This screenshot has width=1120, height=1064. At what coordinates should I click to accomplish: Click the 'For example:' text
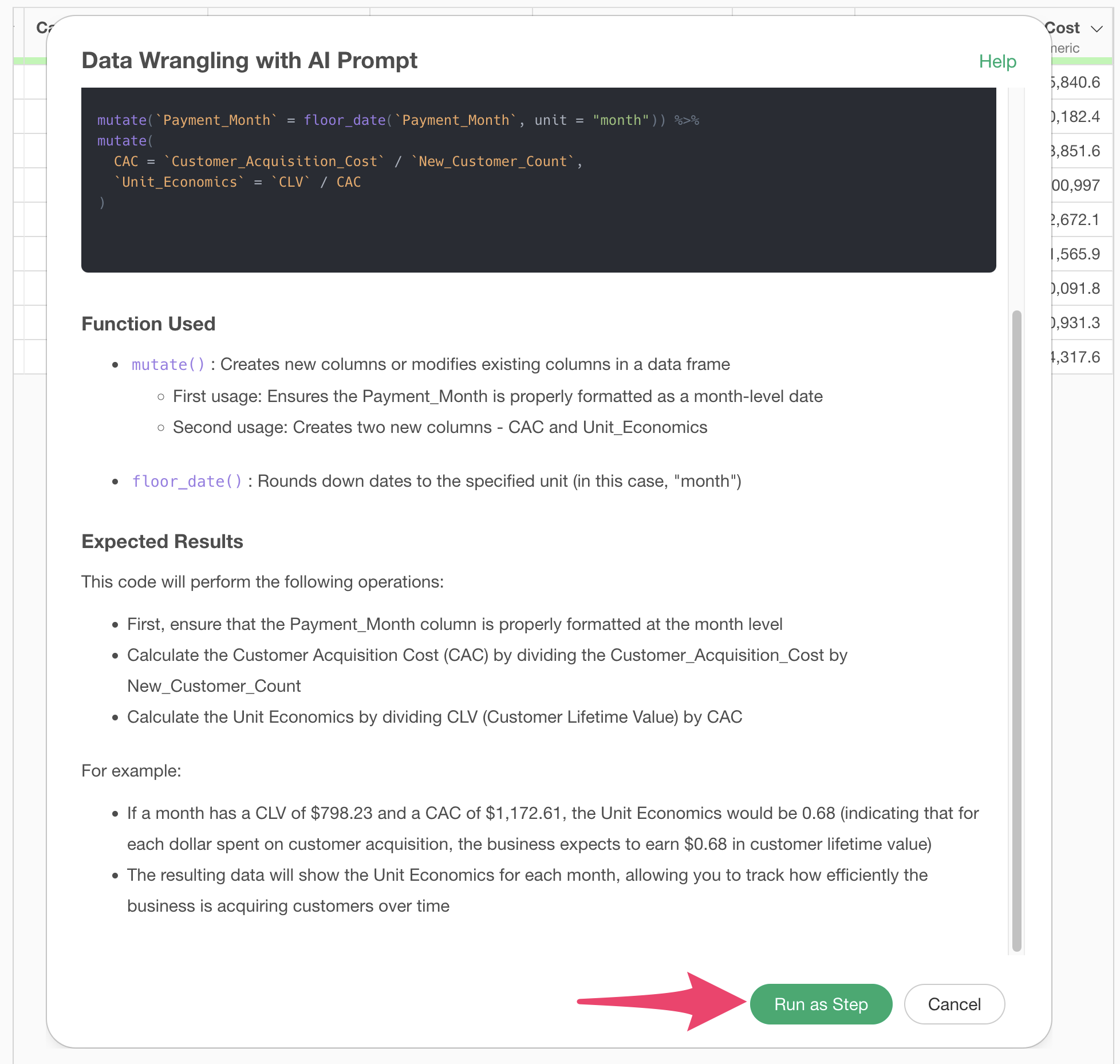131,771
